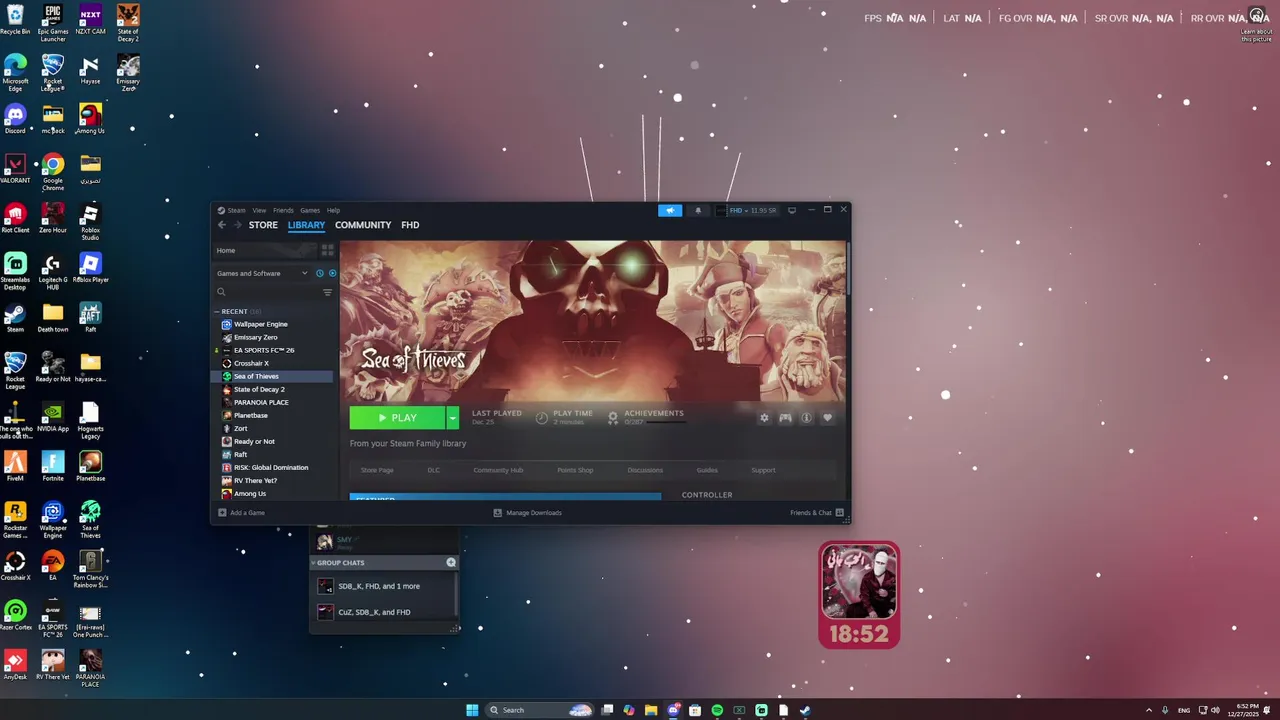Open Roblox Studio desktop icon
The width and height of the screenshot is (1280, 720).
coord(90,222)
